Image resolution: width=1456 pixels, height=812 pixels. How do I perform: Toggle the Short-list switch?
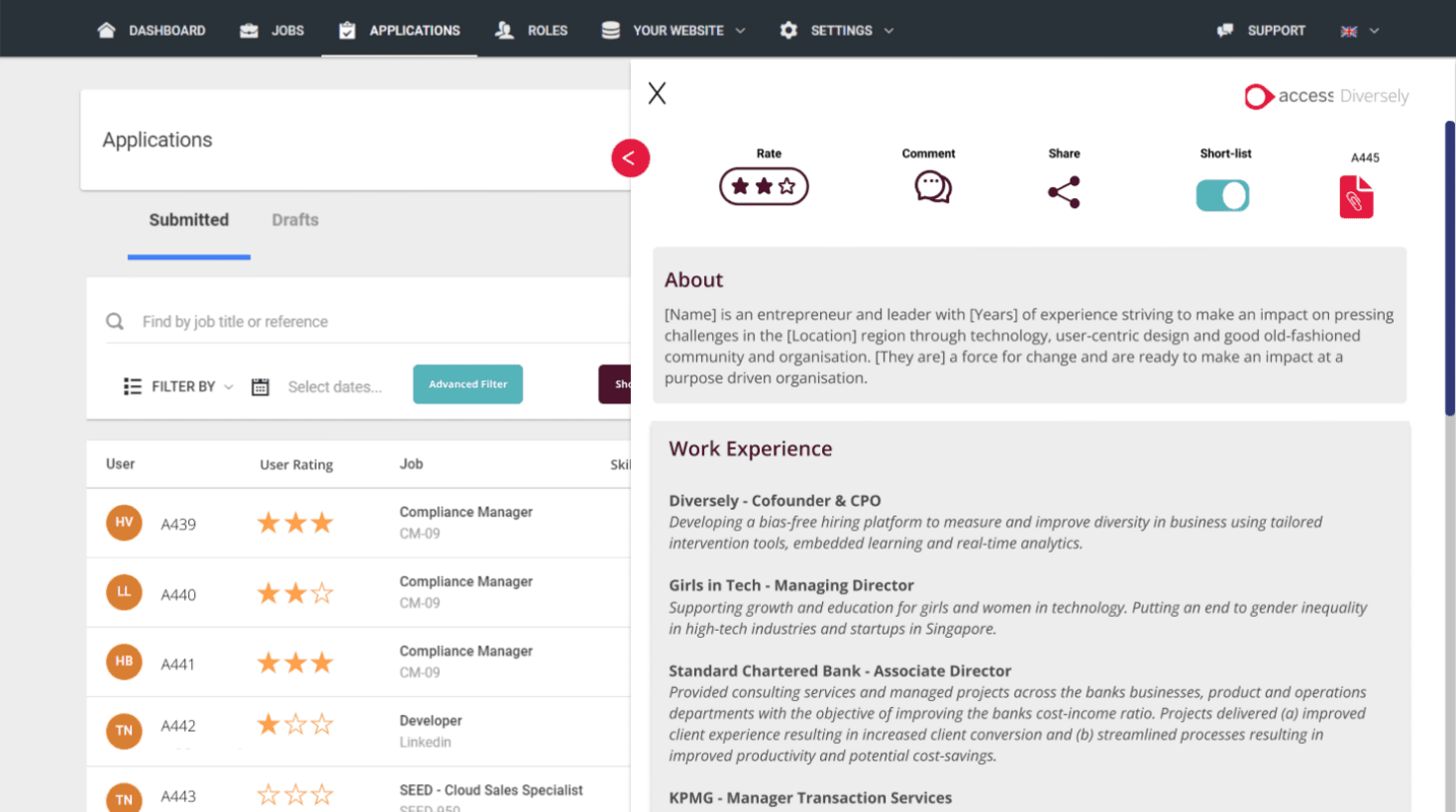pyautogui.click(x=1222, y=195)
